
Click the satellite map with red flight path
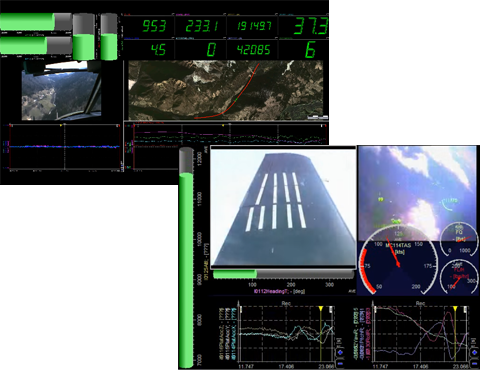coord(226,90)
